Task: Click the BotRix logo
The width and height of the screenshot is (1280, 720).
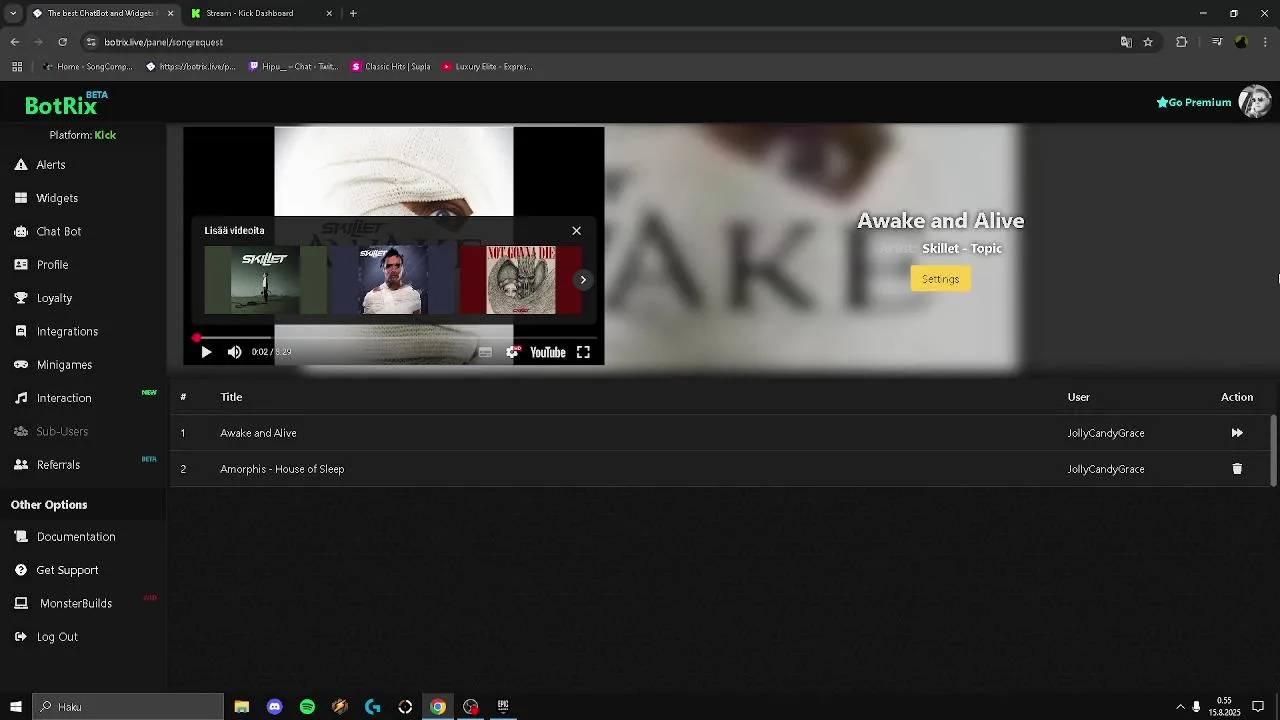Action: click(x=61, y=105)
